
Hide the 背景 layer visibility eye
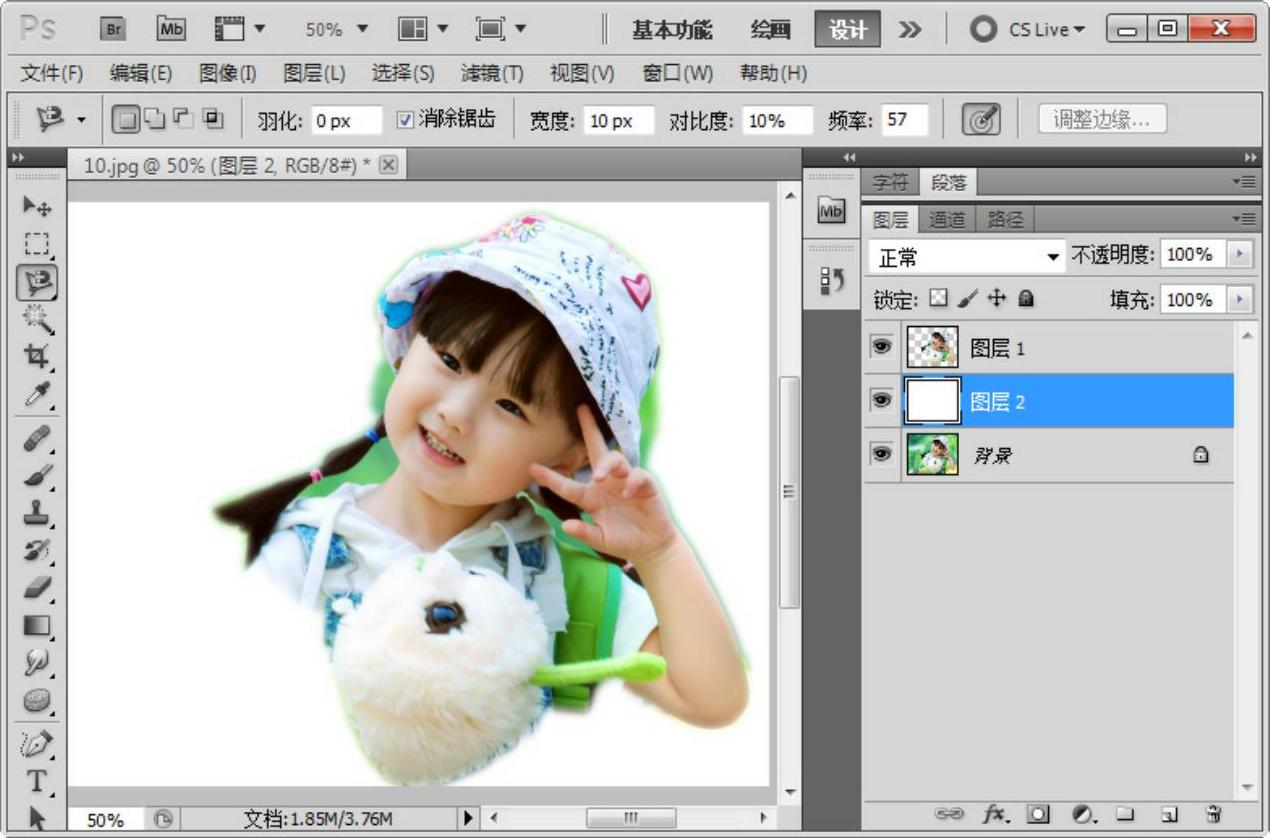881,454
